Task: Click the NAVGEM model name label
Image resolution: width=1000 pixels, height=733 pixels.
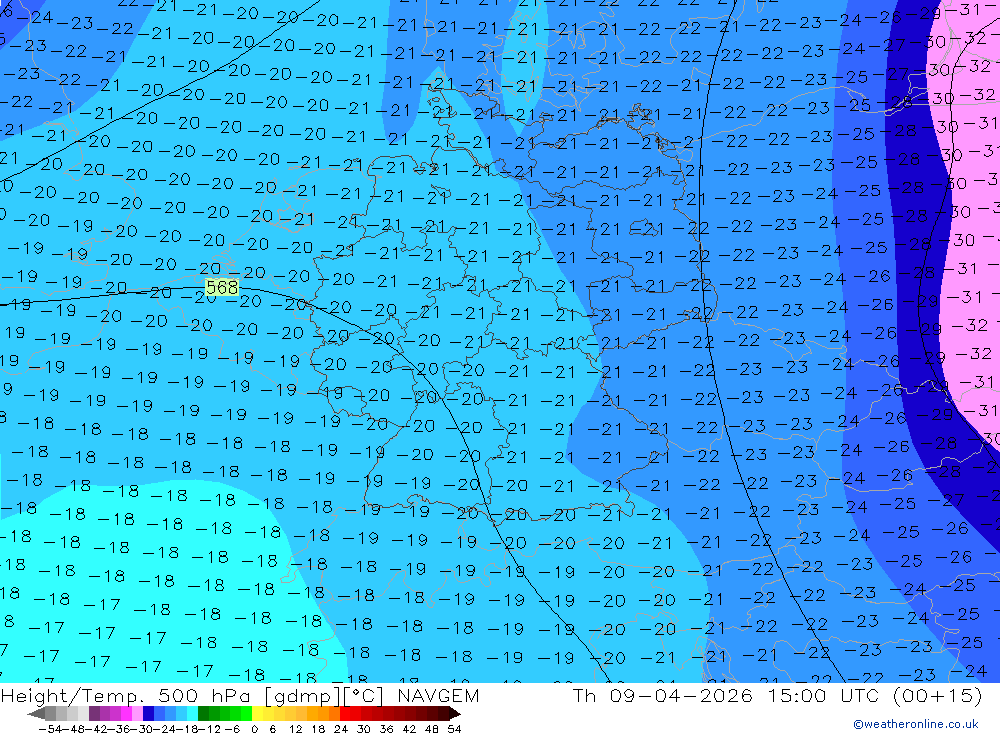Action: click(x=438, y=695)
